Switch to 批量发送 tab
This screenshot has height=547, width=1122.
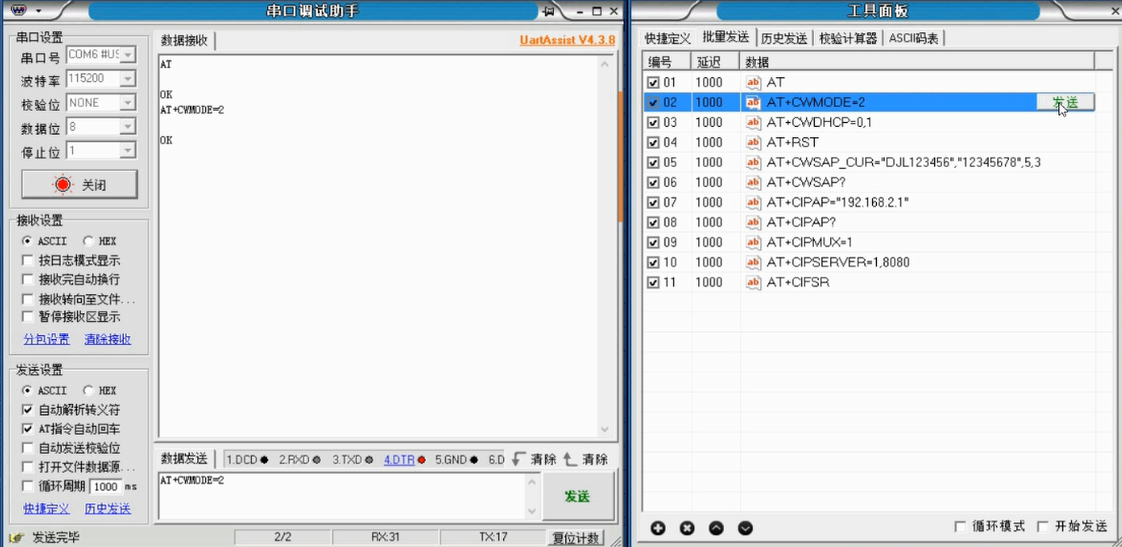pyautogui.click(x=726, y=38)
